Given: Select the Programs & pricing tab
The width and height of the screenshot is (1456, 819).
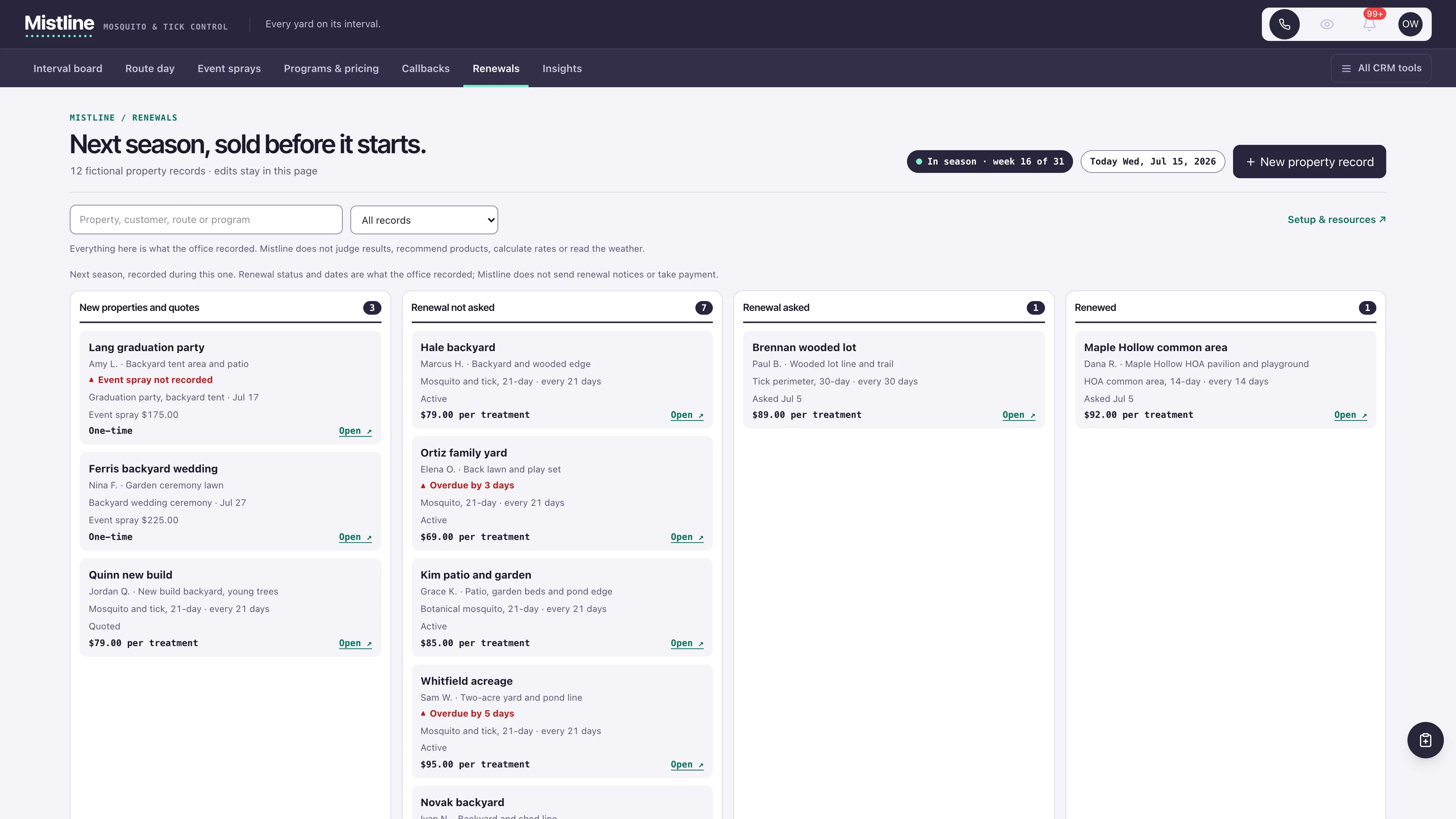Looking at the screenshot, I should point(331,68).
